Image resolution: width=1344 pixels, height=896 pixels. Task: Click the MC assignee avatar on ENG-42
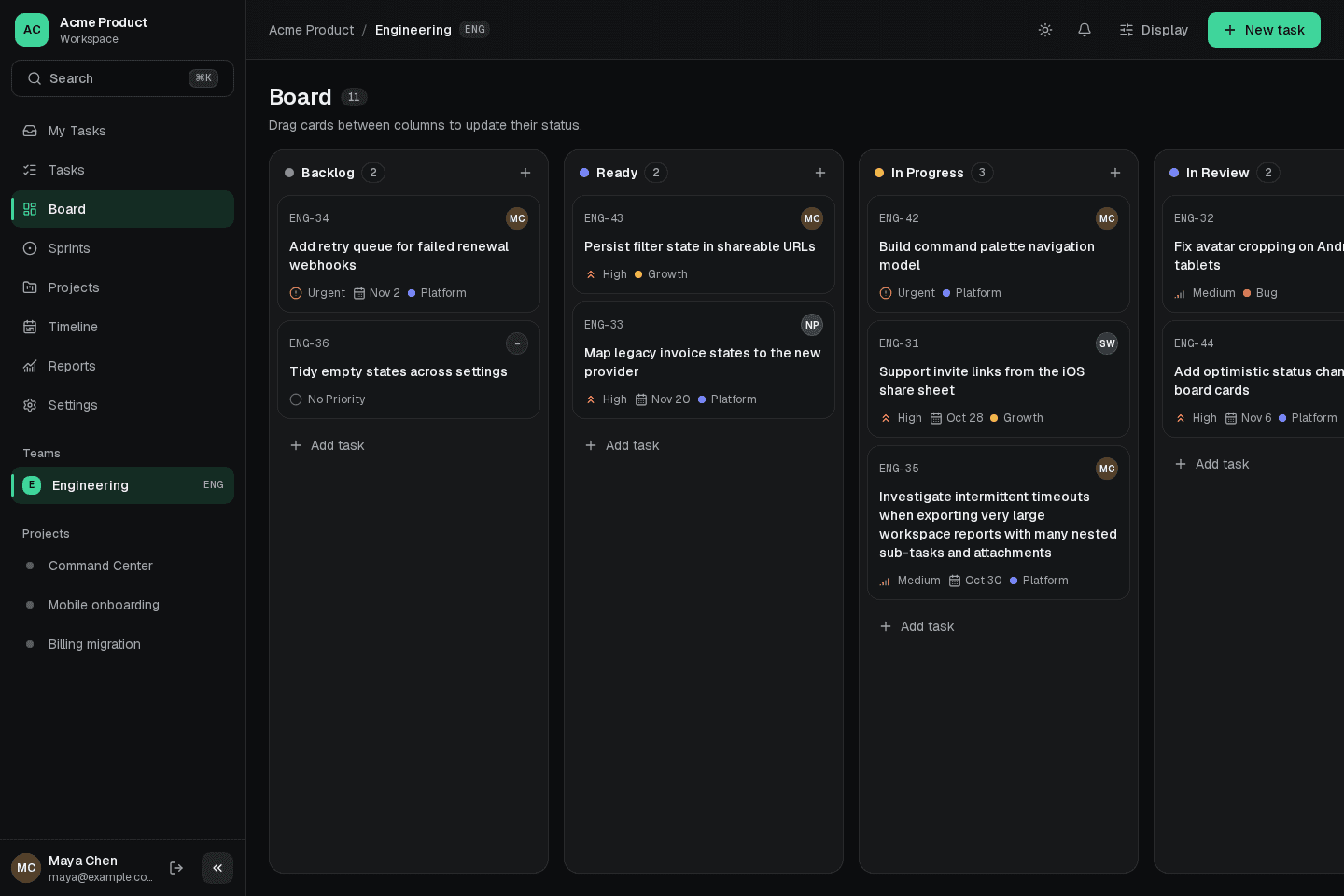click(x=1107, y=218)
